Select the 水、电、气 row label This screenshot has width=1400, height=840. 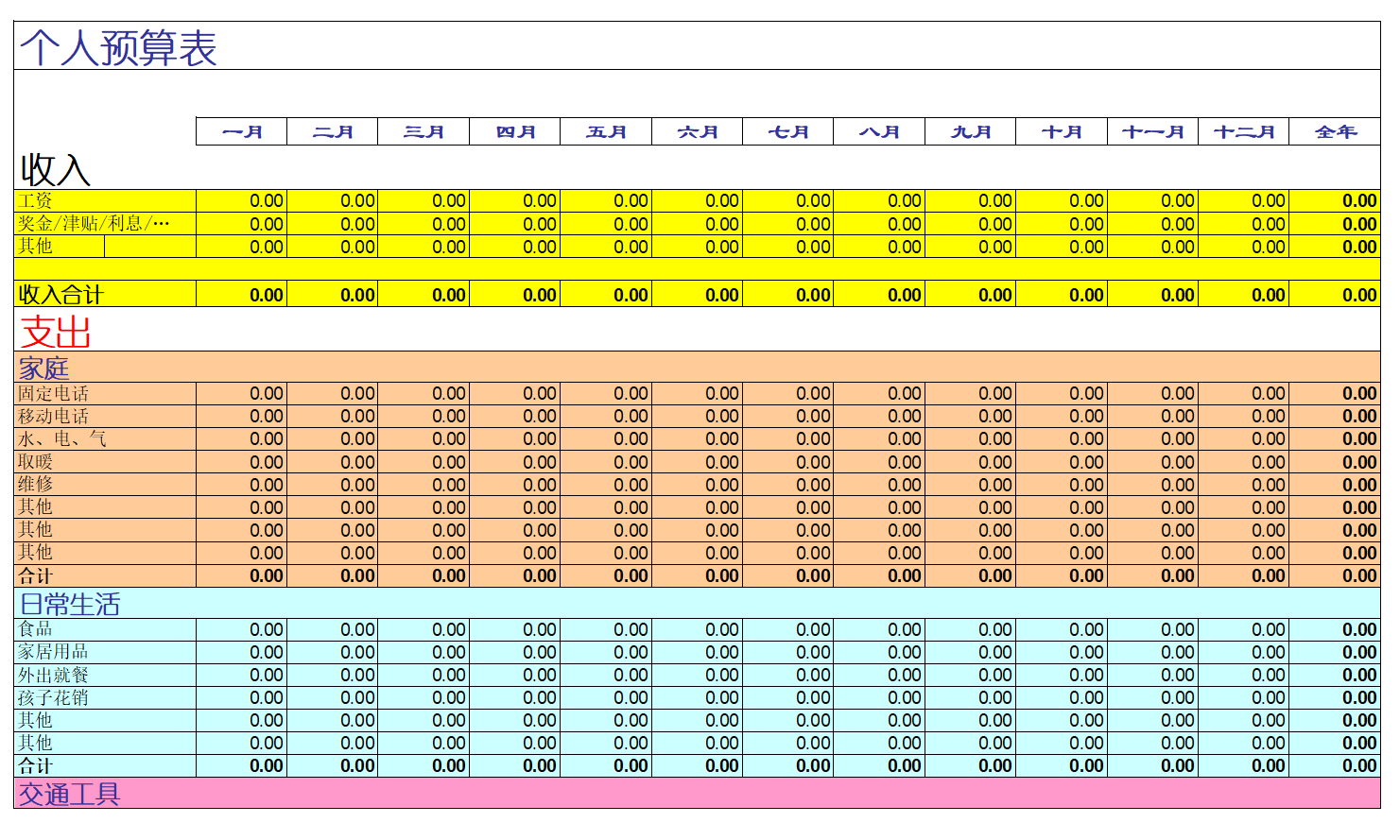click(62, 439)
